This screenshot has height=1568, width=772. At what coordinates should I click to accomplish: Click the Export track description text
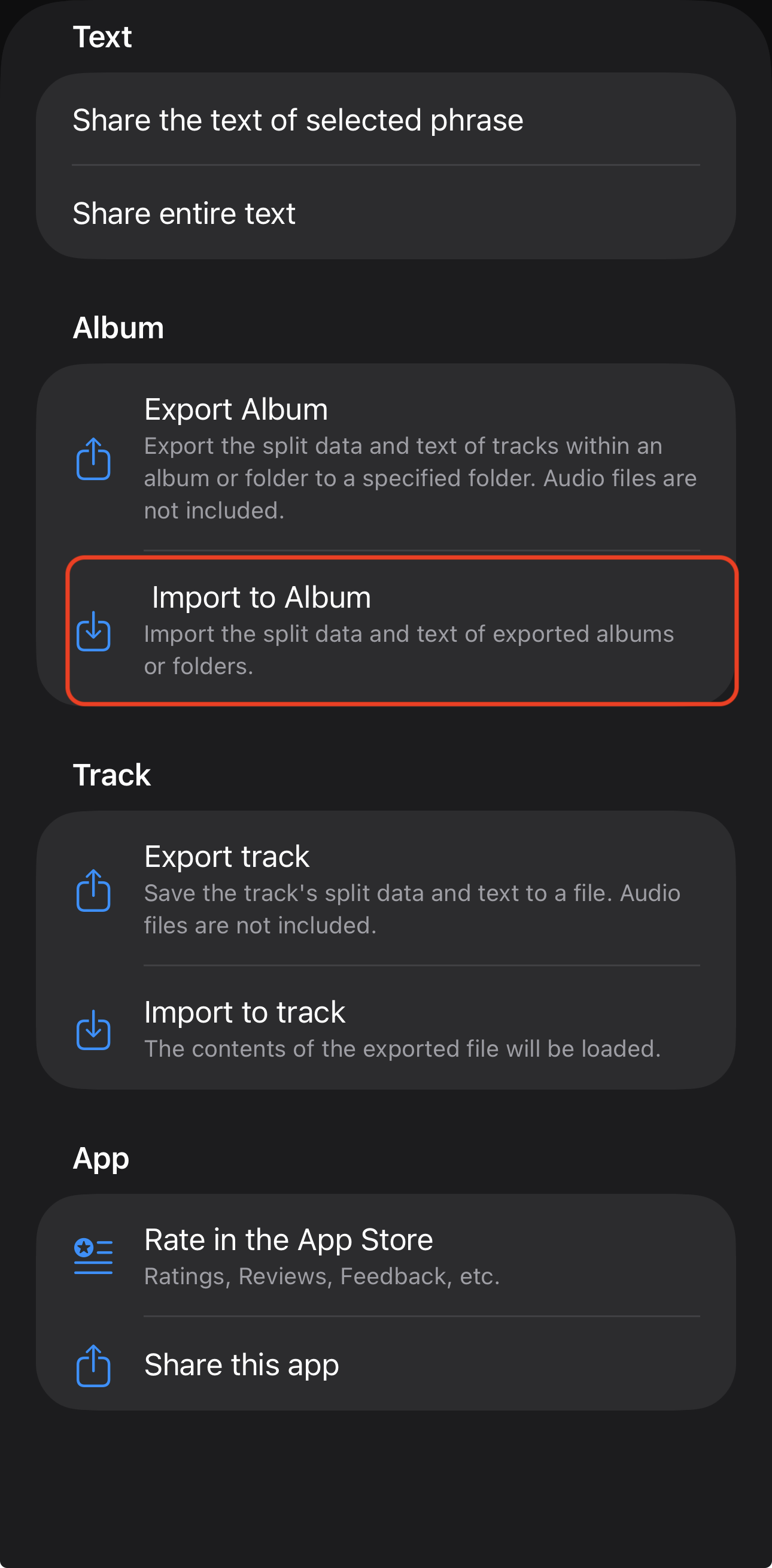[412, 909]
